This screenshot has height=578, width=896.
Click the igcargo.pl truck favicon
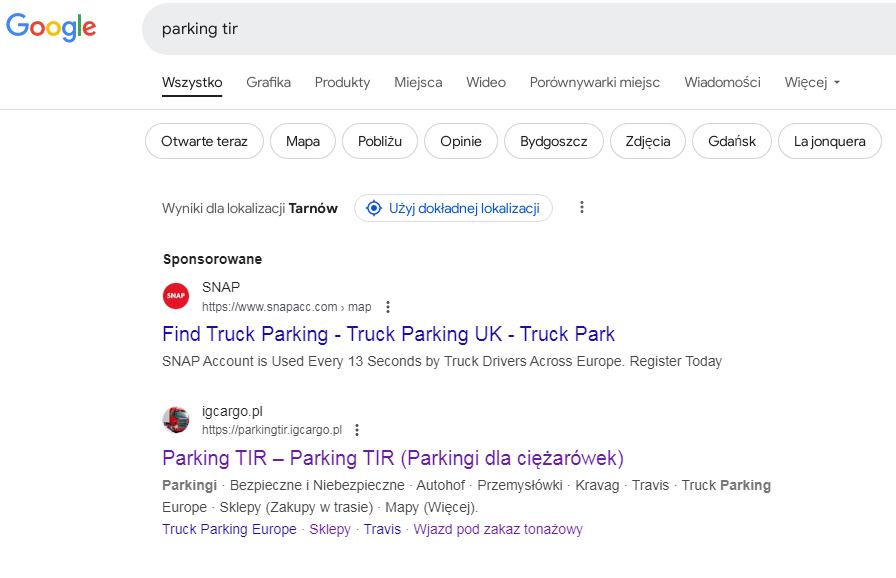176,420
